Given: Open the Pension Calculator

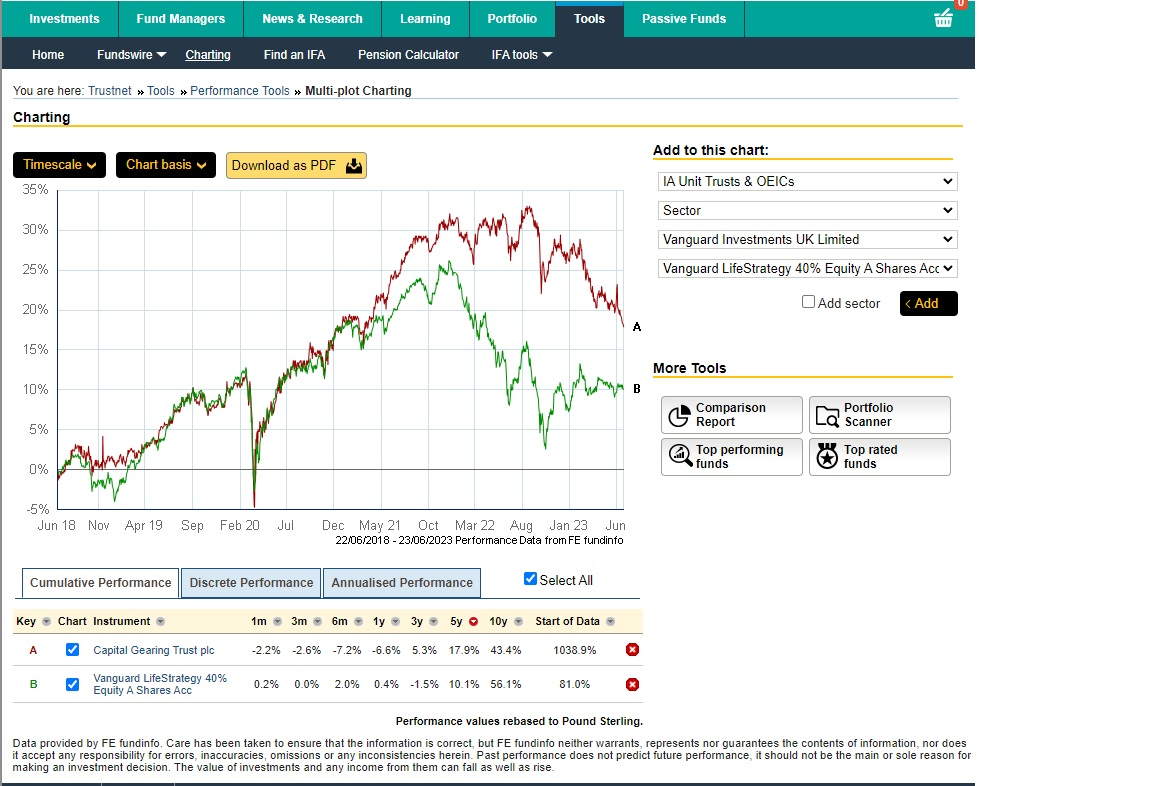Looking at the screenshot, I should coord(408,54).
